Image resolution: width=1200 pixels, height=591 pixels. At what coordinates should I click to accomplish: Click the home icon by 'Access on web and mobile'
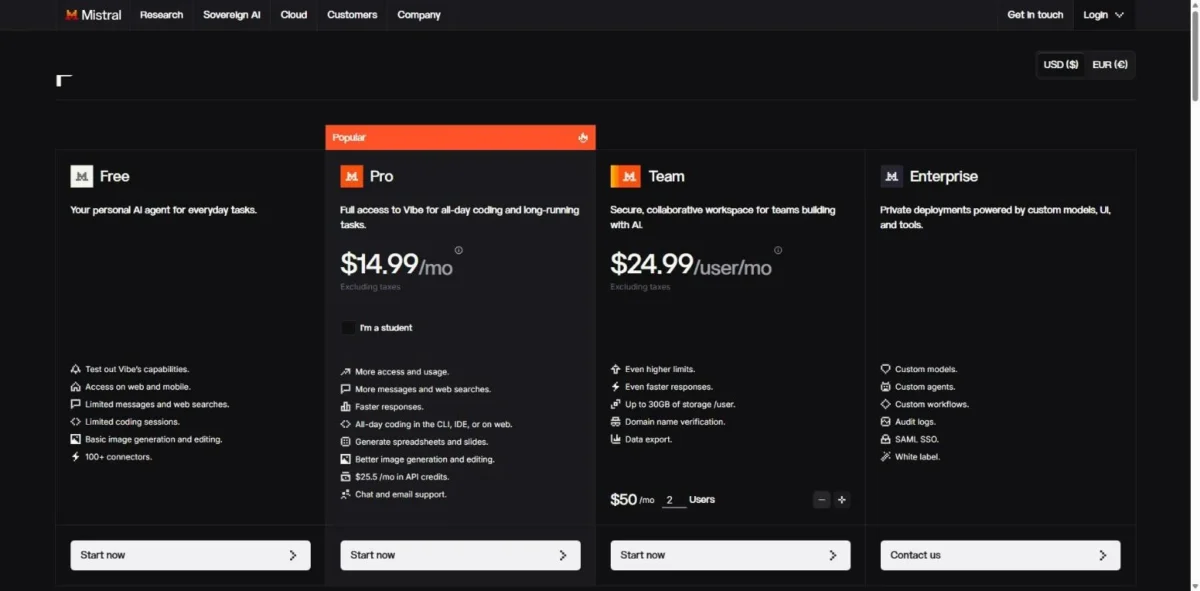(x=76, y=387)
